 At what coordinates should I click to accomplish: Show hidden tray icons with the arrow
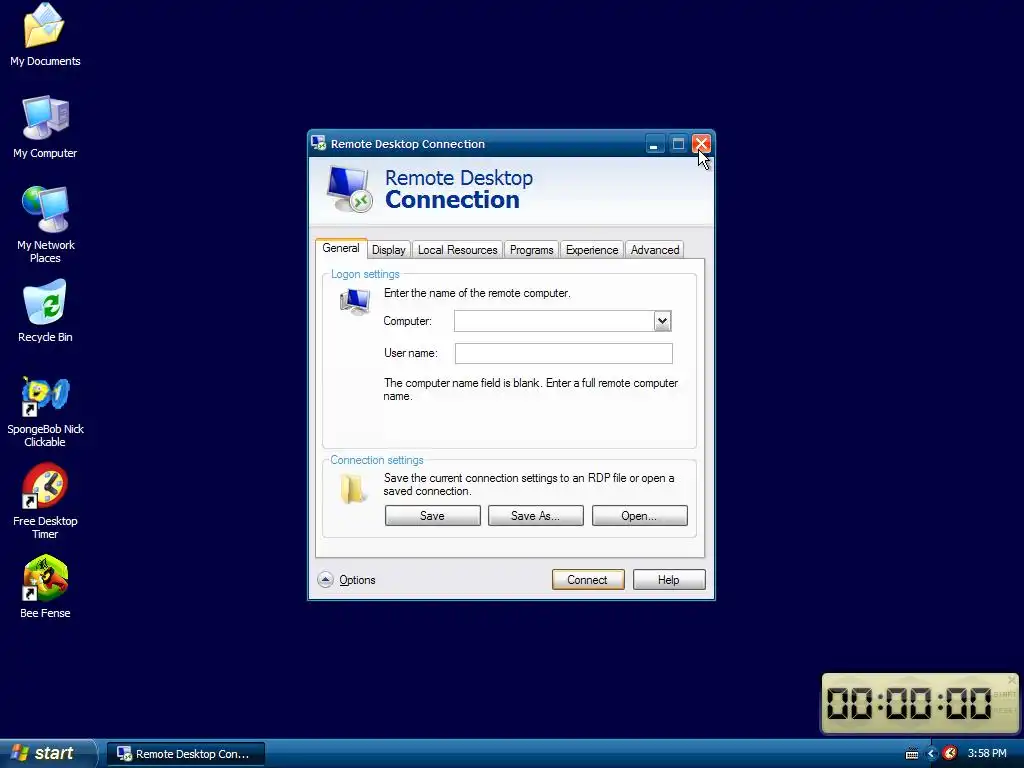[931, 754]
